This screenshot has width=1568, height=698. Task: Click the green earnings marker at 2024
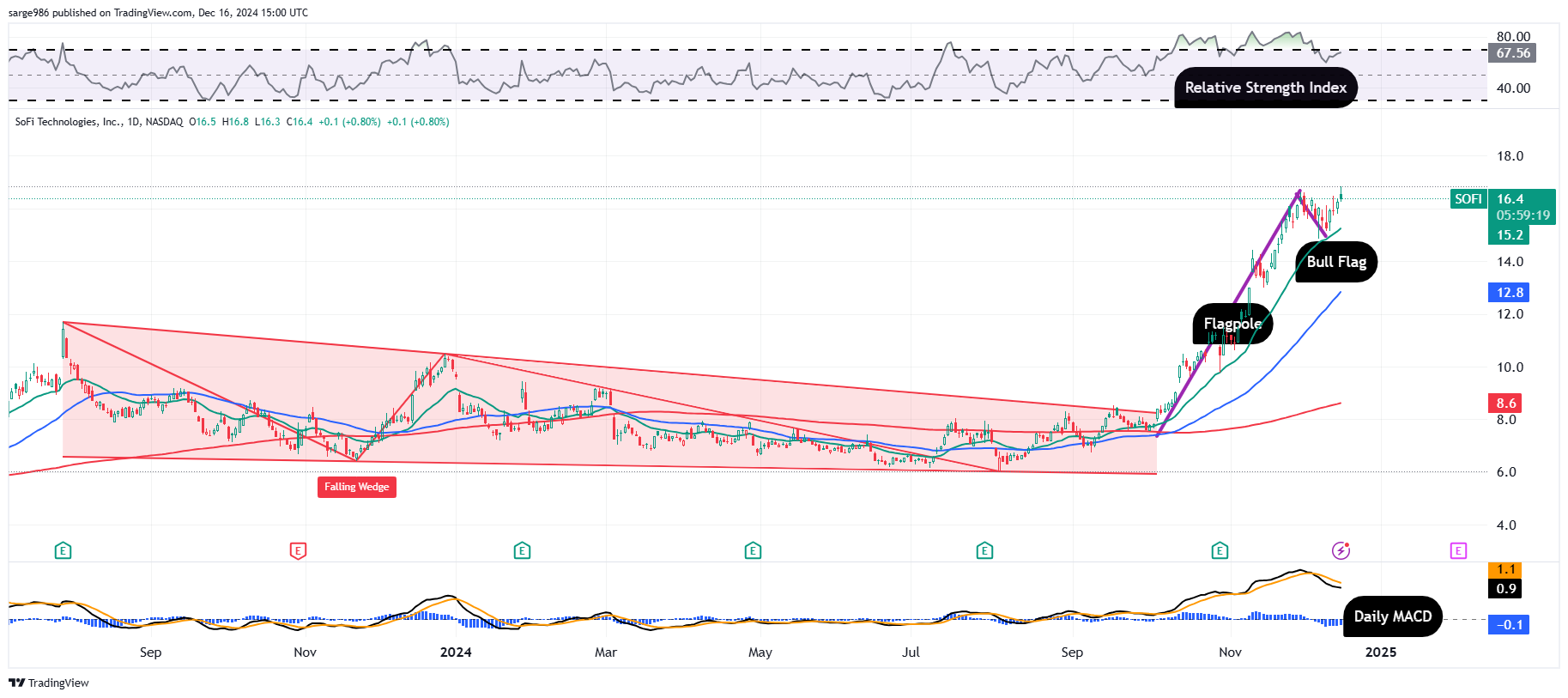[x=522, y=550]
